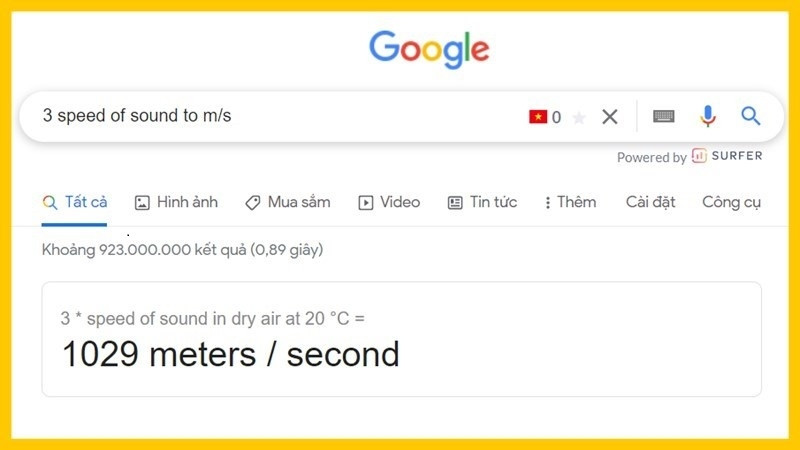The image size is (800, 450).
Task: Click the Surfer logo icon
Action: 699,156
